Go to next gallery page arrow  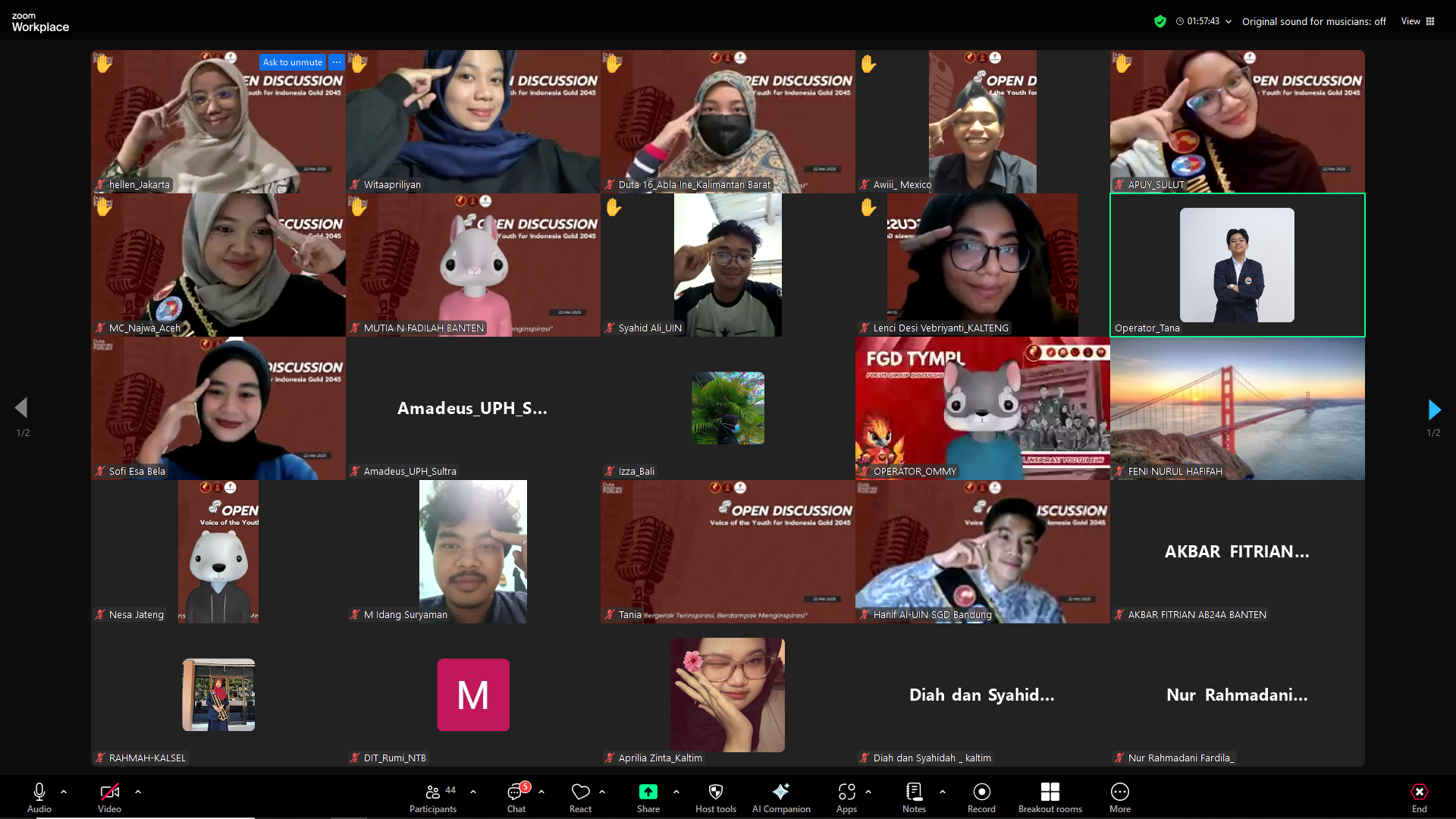click(1433, 409)
